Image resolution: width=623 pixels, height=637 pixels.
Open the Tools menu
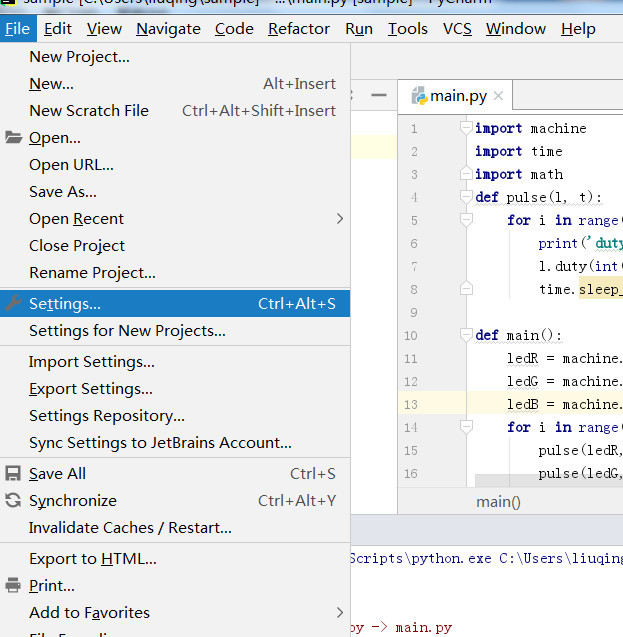408,29
